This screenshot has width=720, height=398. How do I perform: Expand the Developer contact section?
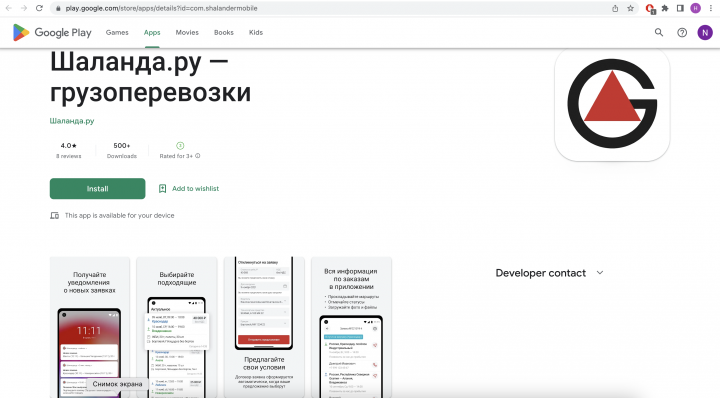tap(549, 273)
